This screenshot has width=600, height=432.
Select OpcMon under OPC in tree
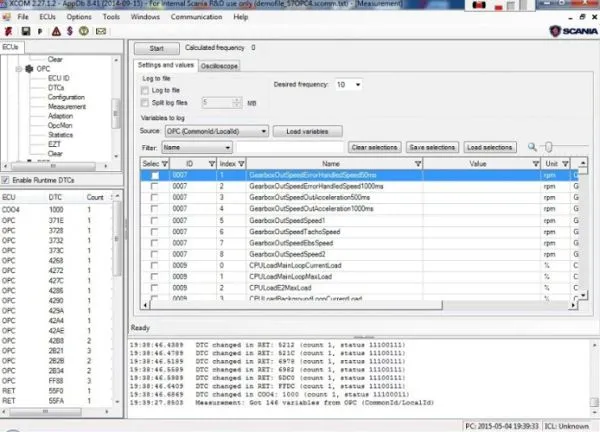pos(60,125)
